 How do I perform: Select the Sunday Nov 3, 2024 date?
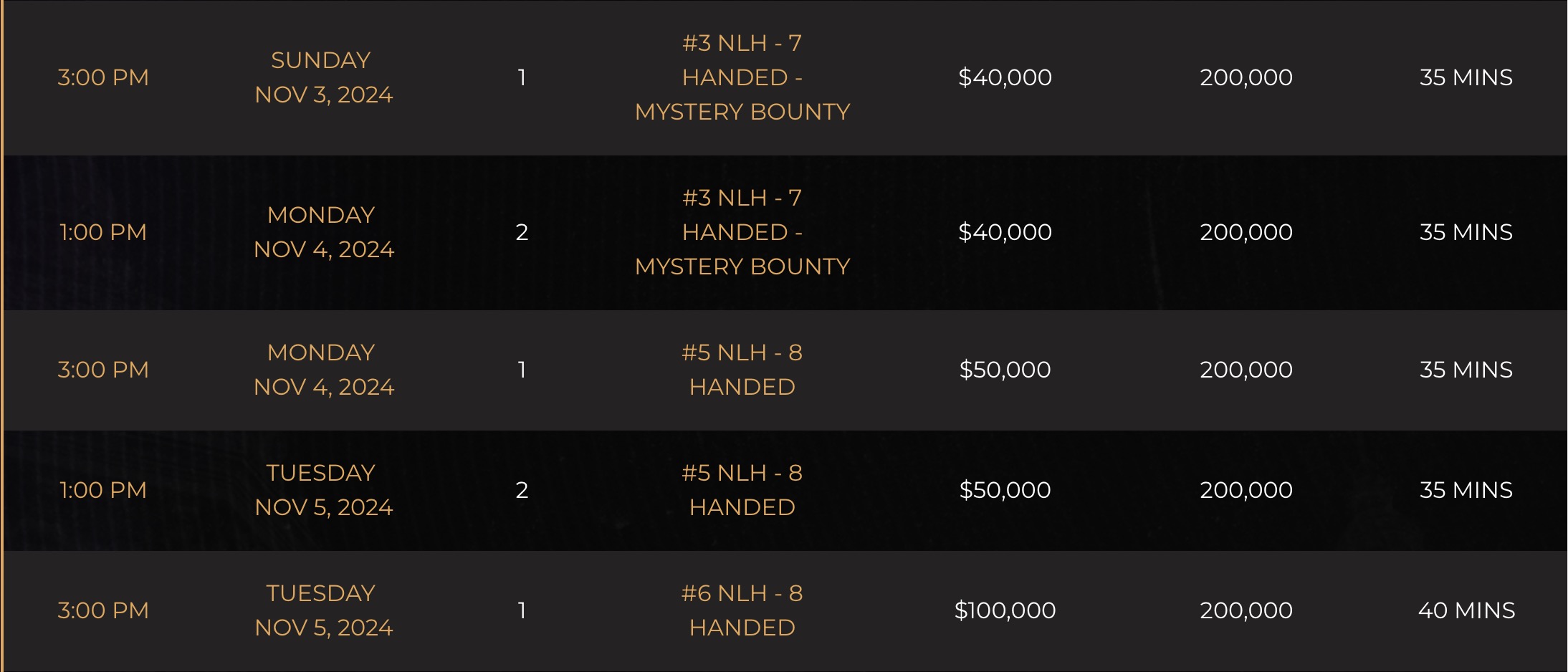323,77
